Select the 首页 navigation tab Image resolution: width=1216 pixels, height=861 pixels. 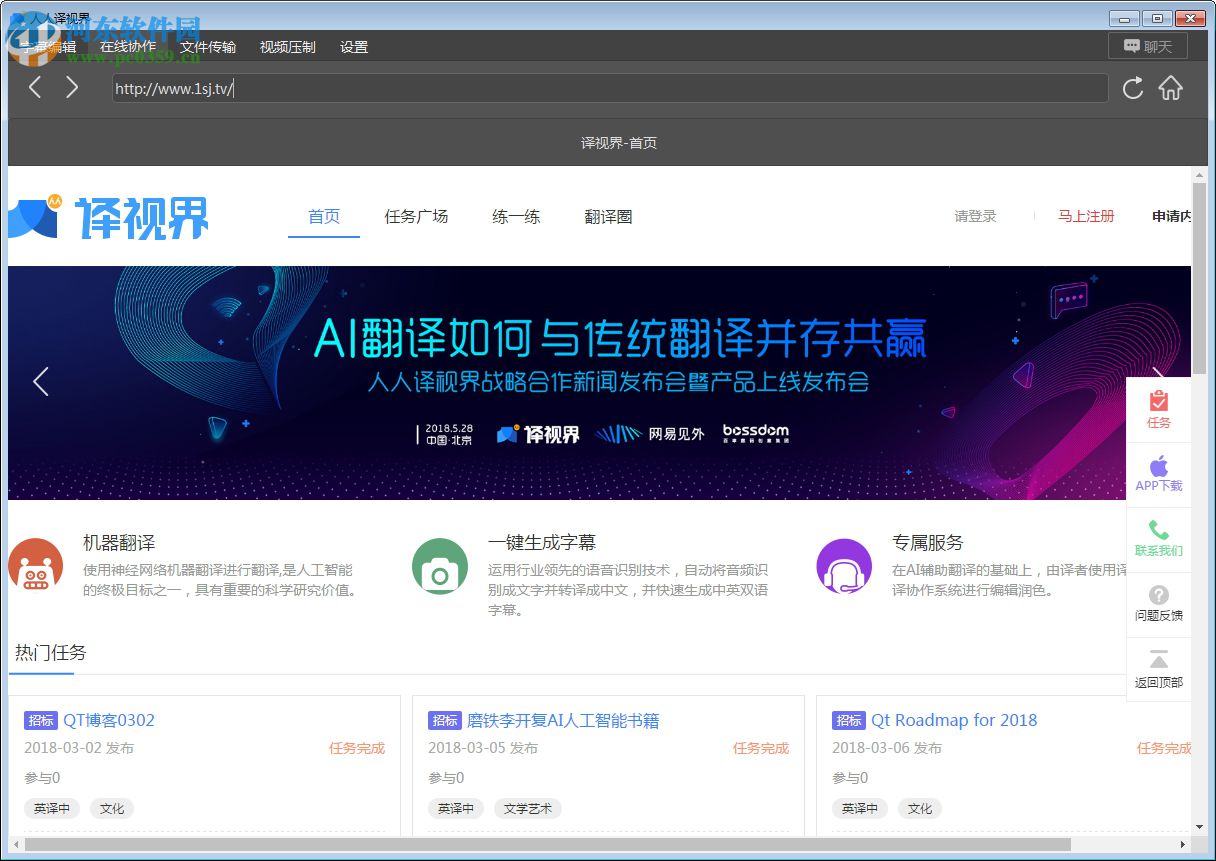point(324,216)
